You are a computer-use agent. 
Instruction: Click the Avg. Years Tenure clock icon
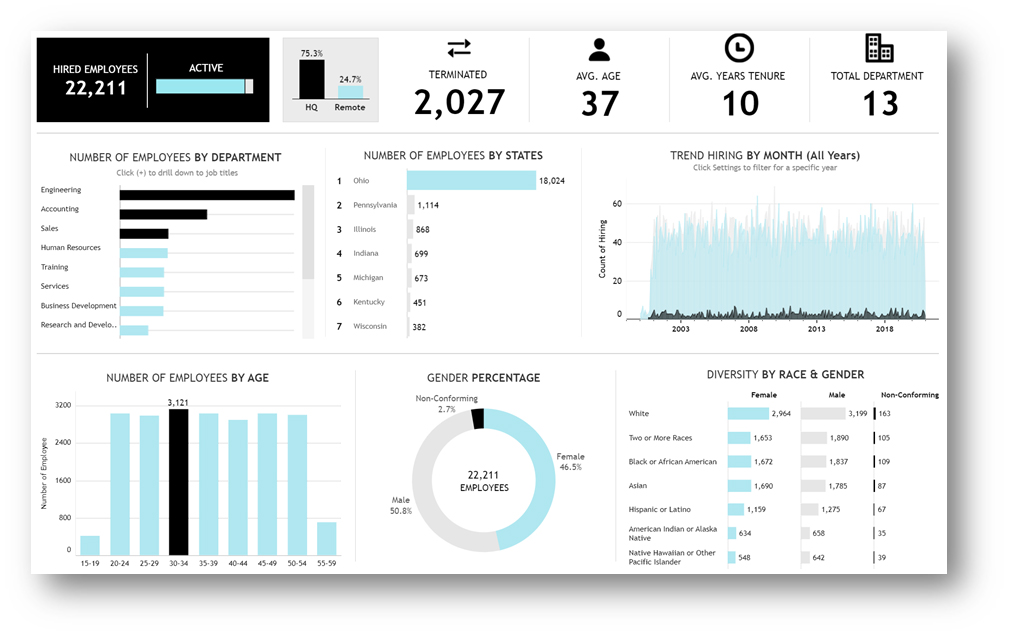click(x=739, y=48)
